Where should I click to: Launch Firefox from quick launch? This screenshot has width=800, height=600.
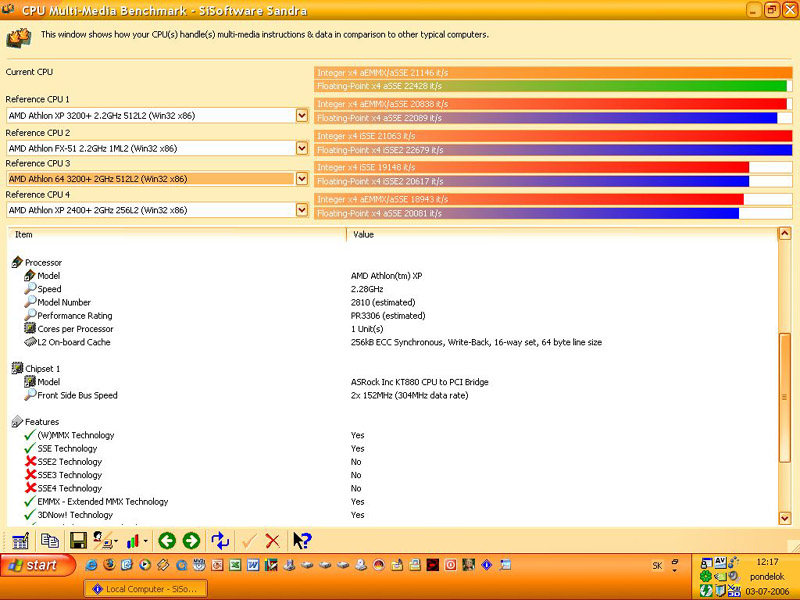pyautogui.click(x=109, y=565)
